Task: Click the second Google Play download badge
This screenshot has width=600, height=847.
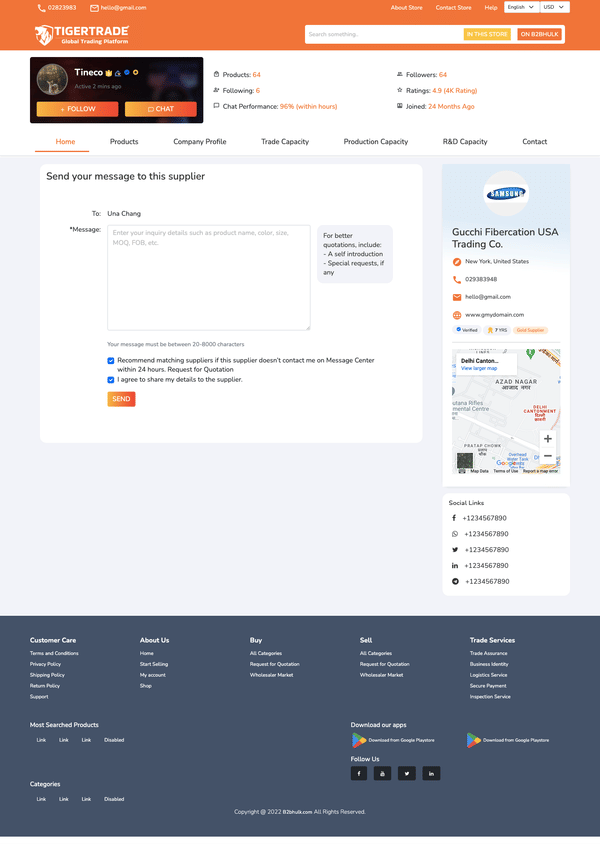Action: 508,740
